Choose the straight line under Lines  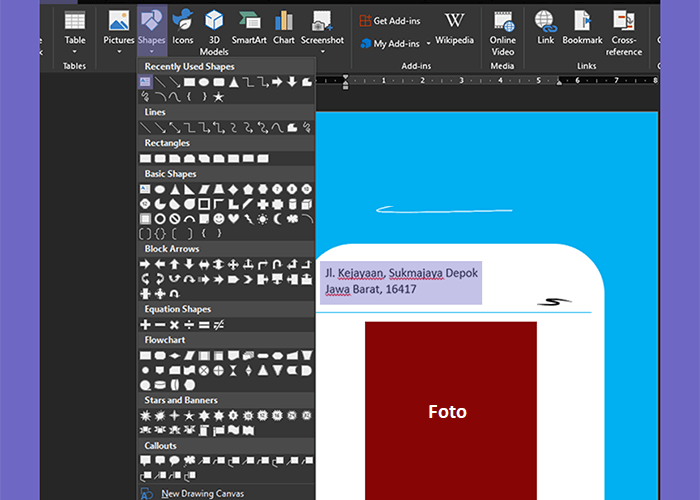(x=145, y=128)
